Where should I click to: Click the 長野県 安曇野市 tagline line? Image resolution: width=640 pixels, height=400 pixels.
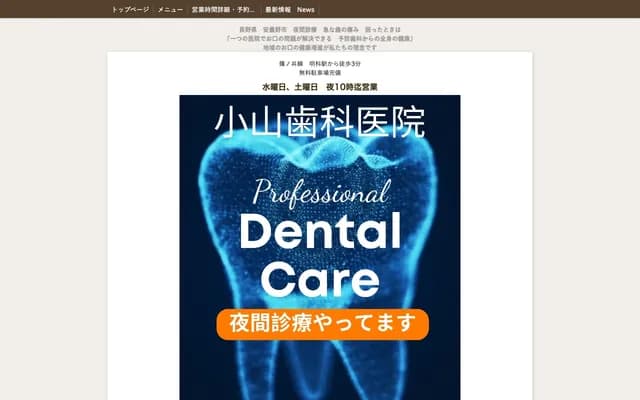click(319, 30)
